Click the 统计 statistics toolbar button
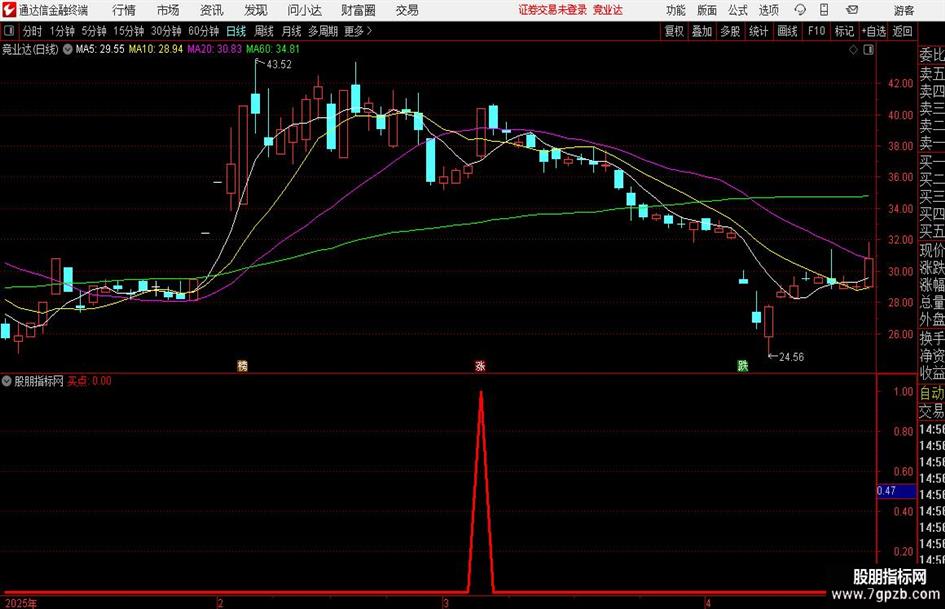 pos(758,31)
